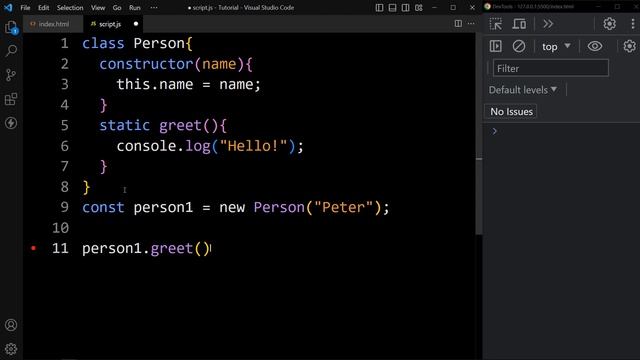Open the lightning bolt view in activity bar
This screenshot has height=360, width=640.
coord(11,123)
